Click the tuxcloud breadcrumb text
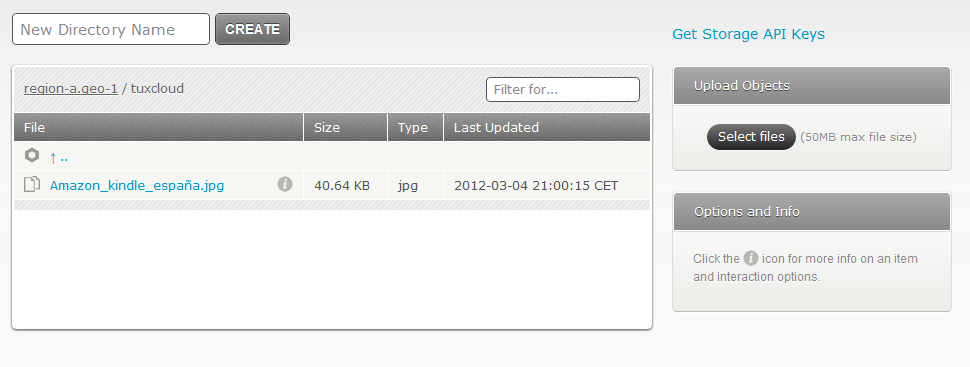The image size is (970, 367). 157,89
